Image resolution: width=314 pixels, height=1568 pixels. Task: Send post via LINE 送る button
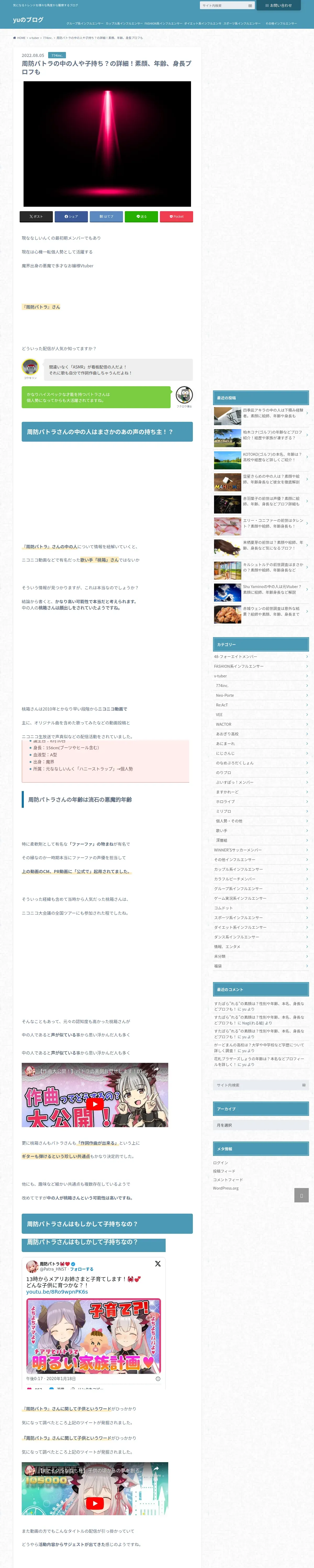(x=142, y=217)
